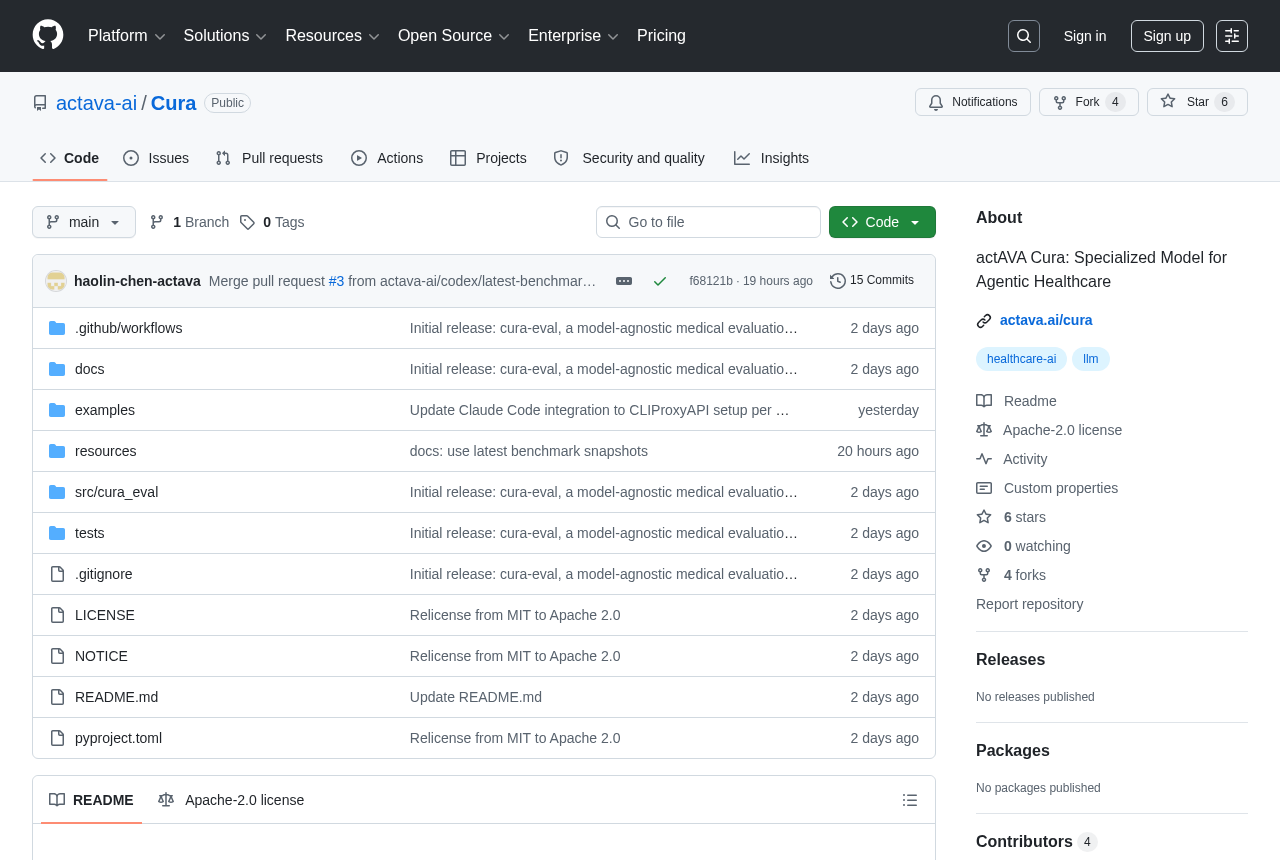Switch to the Pull requests tab
This screenshot has width=1280, height=860.
point(269,158)
